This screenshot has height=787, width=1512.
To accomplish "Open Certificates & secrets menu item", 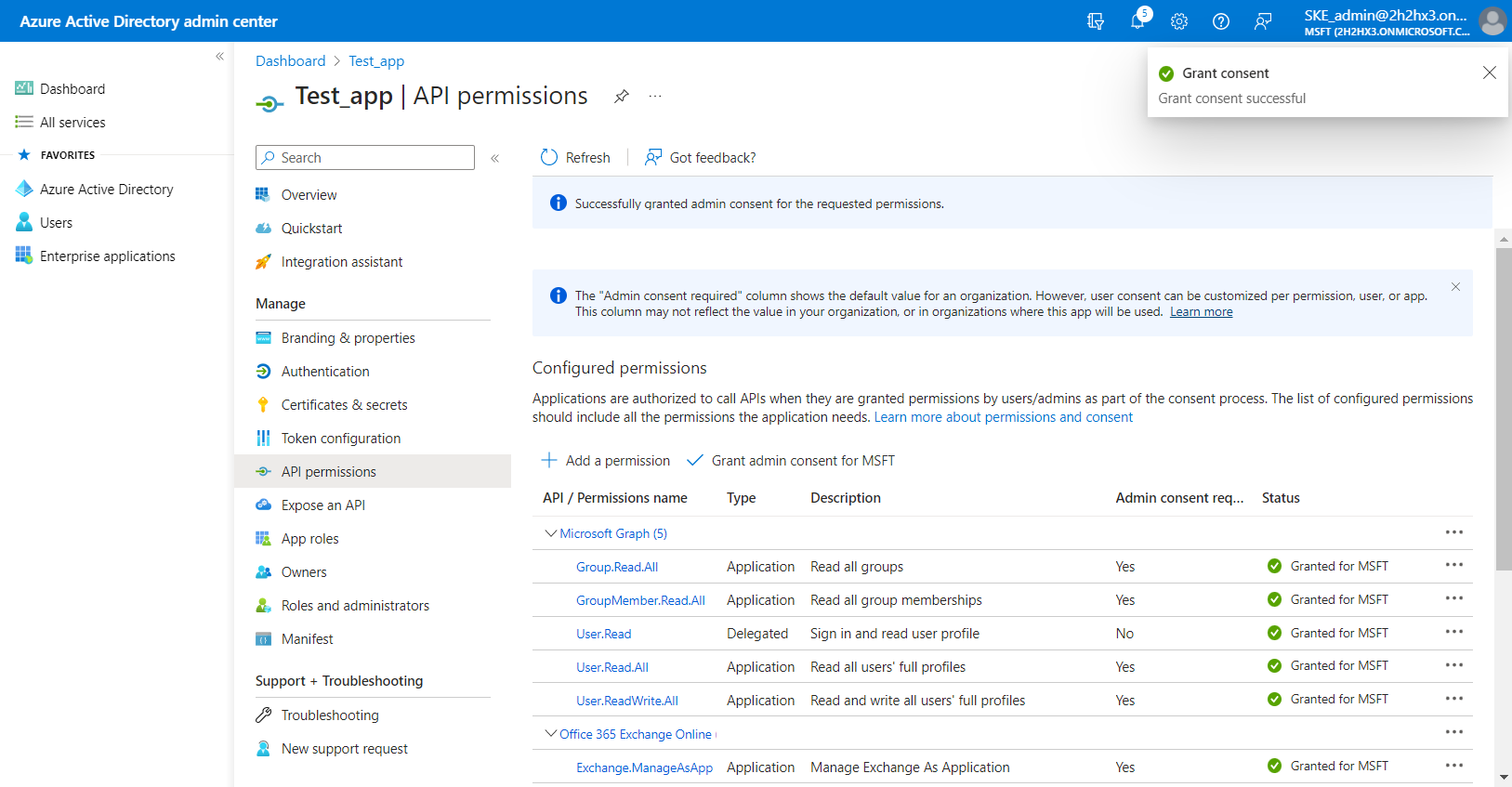I will coord(344,405).
